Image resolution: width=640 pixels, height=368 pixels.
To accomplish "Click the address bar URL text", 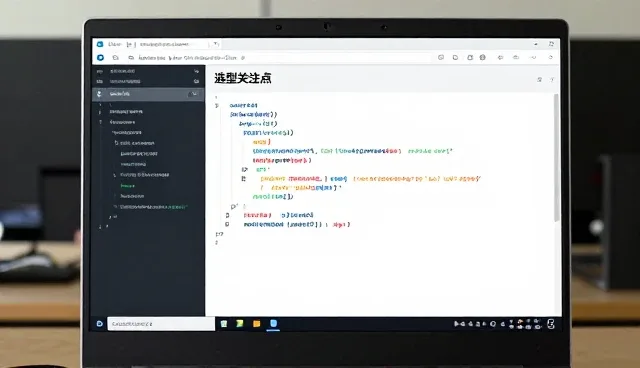I will [x=188, y=58].
